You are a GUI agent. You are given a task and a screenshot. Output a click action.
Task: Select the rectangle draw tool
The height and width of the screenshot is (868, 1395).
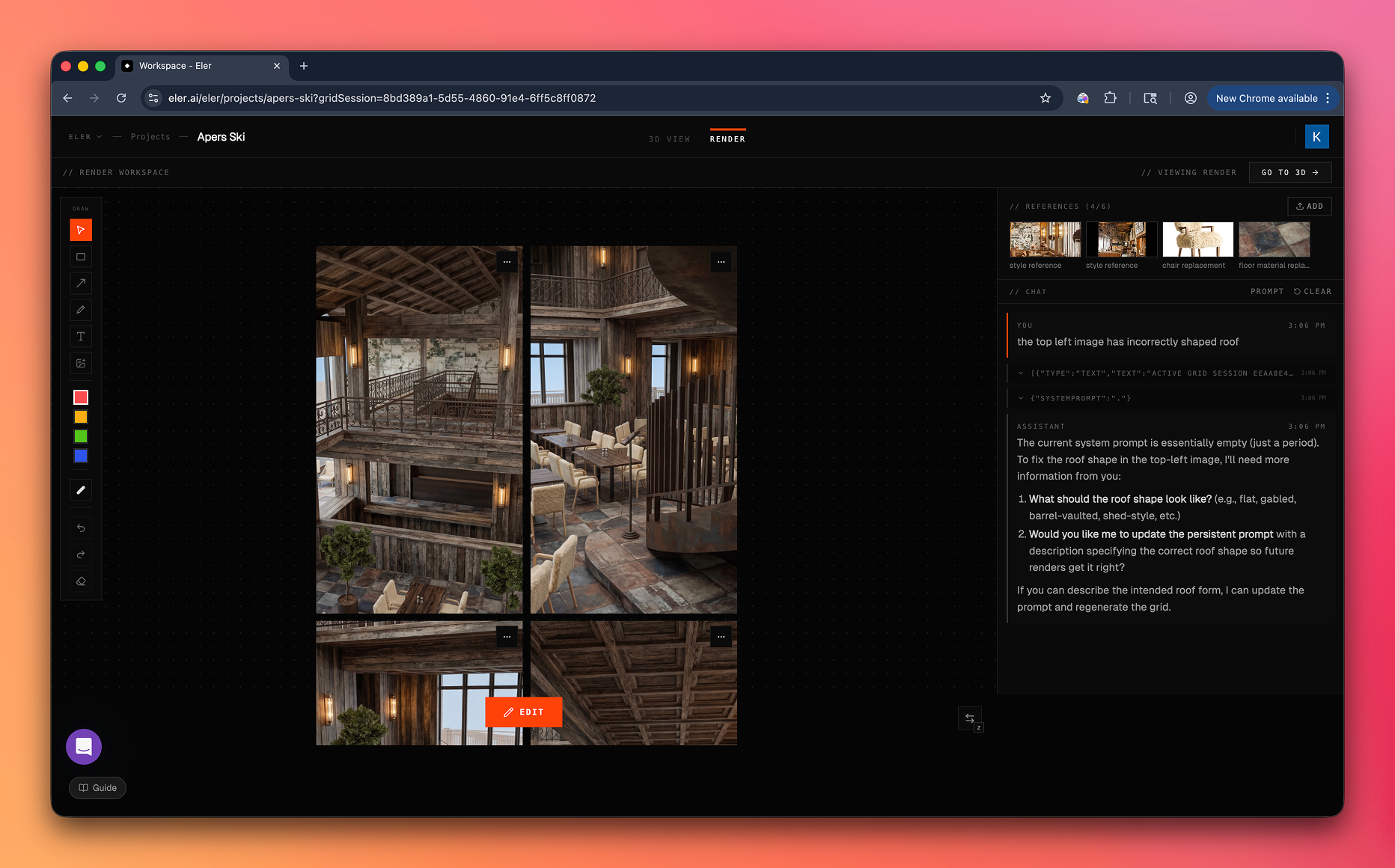(x=81, y=257)
